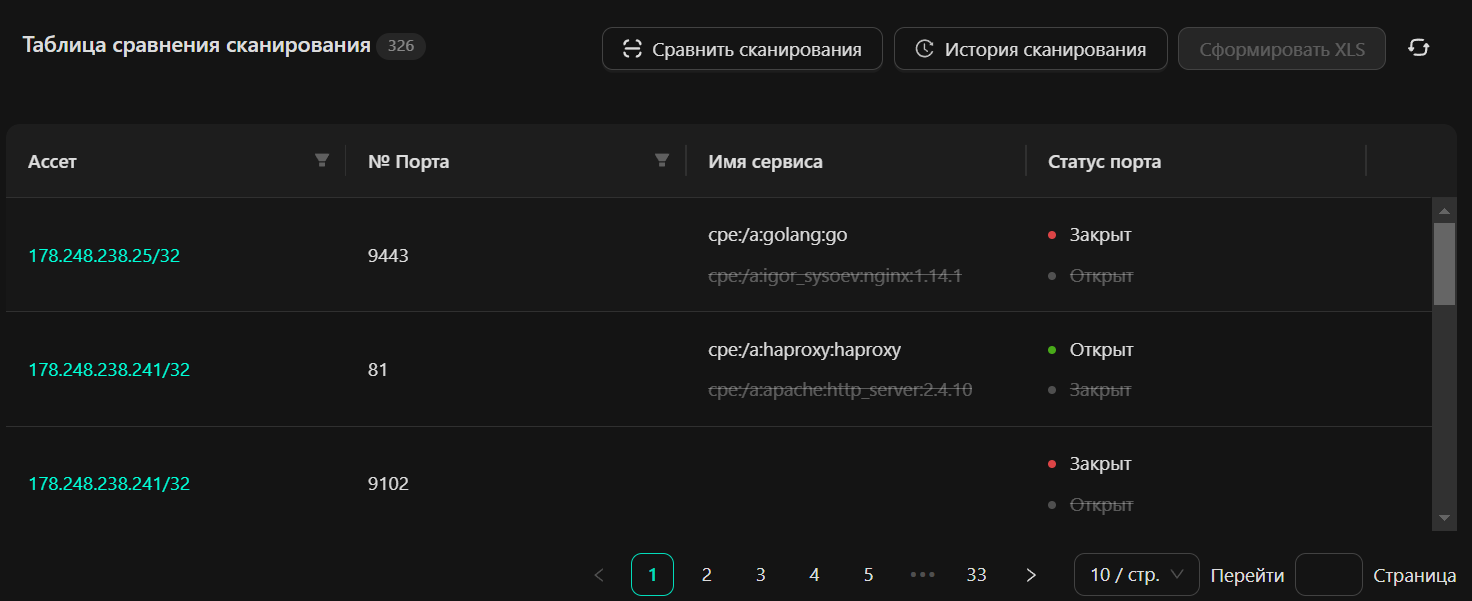Focus the Перейти page number input

pos(1328,575)
